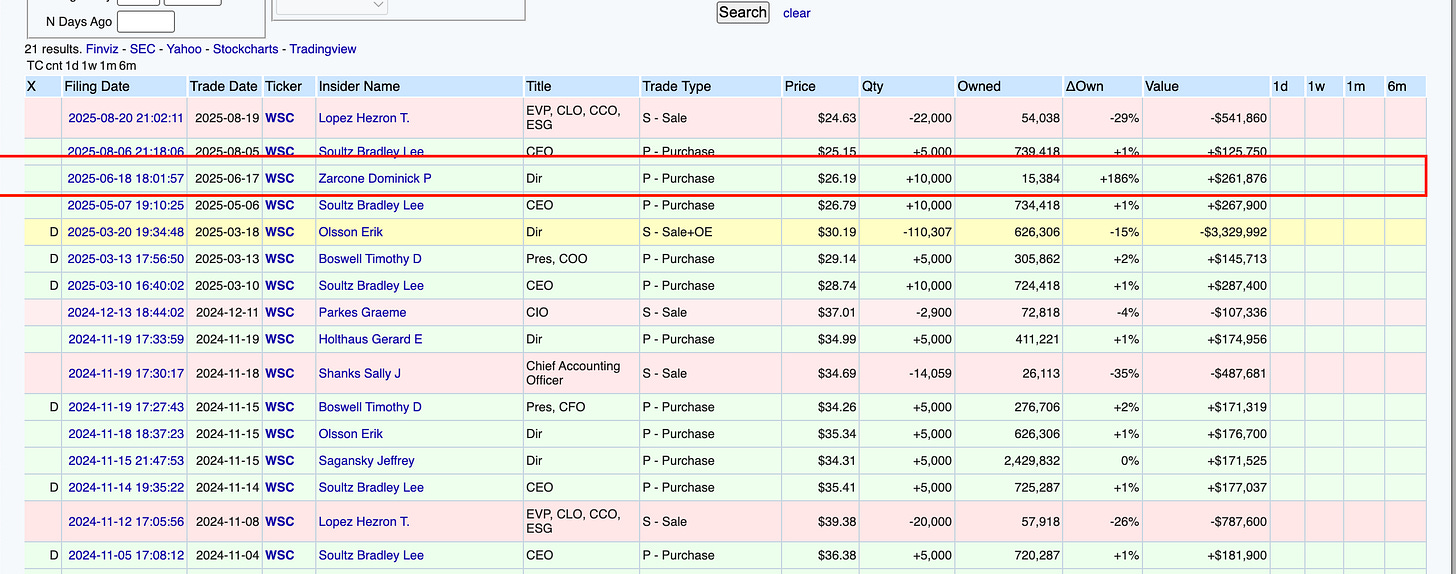
Task: Click the clear link next to Search
Action: pyautogui.click(x=797, y=13)
